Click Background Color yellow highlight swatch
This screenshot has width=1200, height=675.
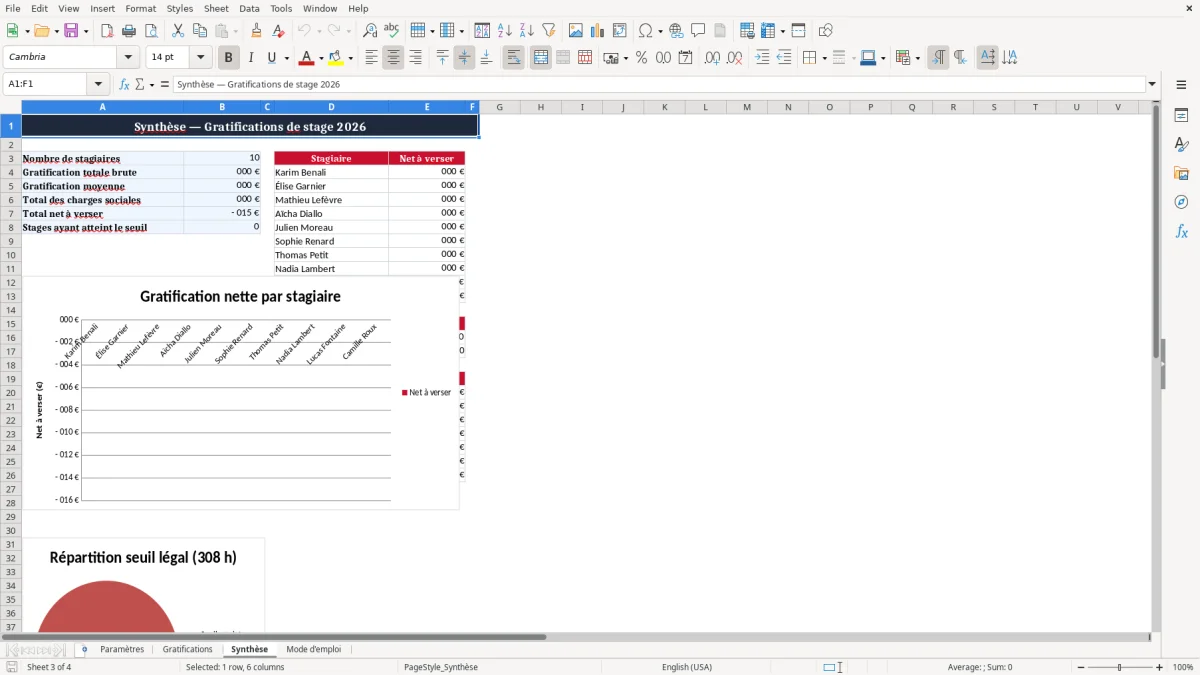tap(336, 58)
